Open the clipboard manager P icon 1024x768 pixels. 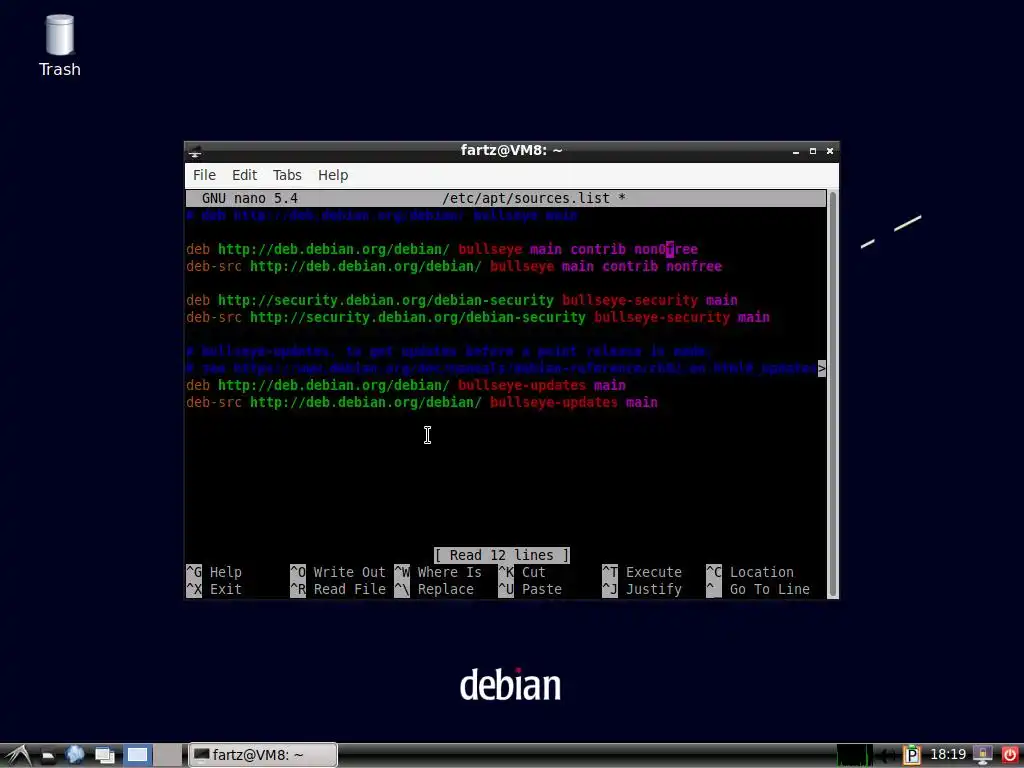pyautogui.click(x=912, y=756)
